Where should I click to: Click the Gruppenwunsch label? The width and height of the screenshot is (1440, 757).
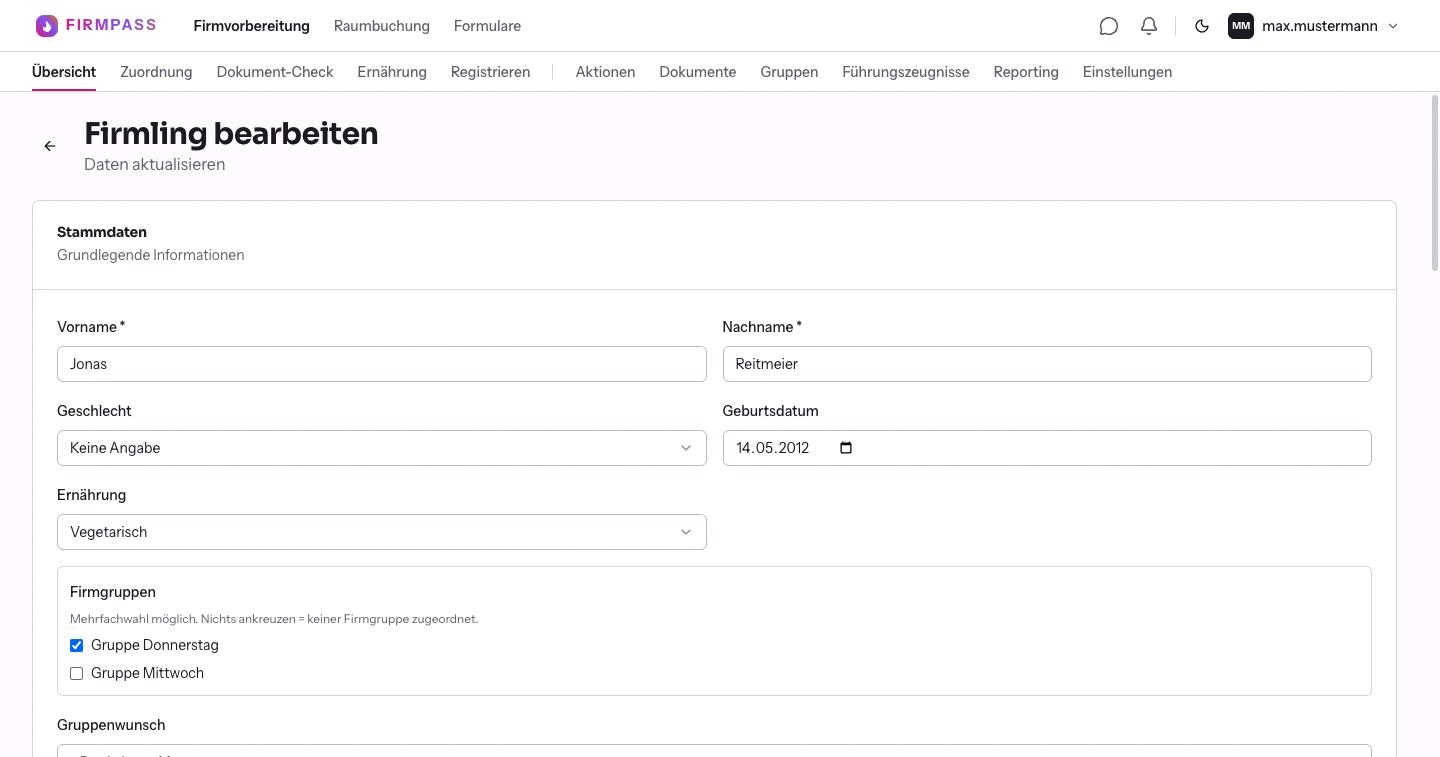(x=111, y=725)
